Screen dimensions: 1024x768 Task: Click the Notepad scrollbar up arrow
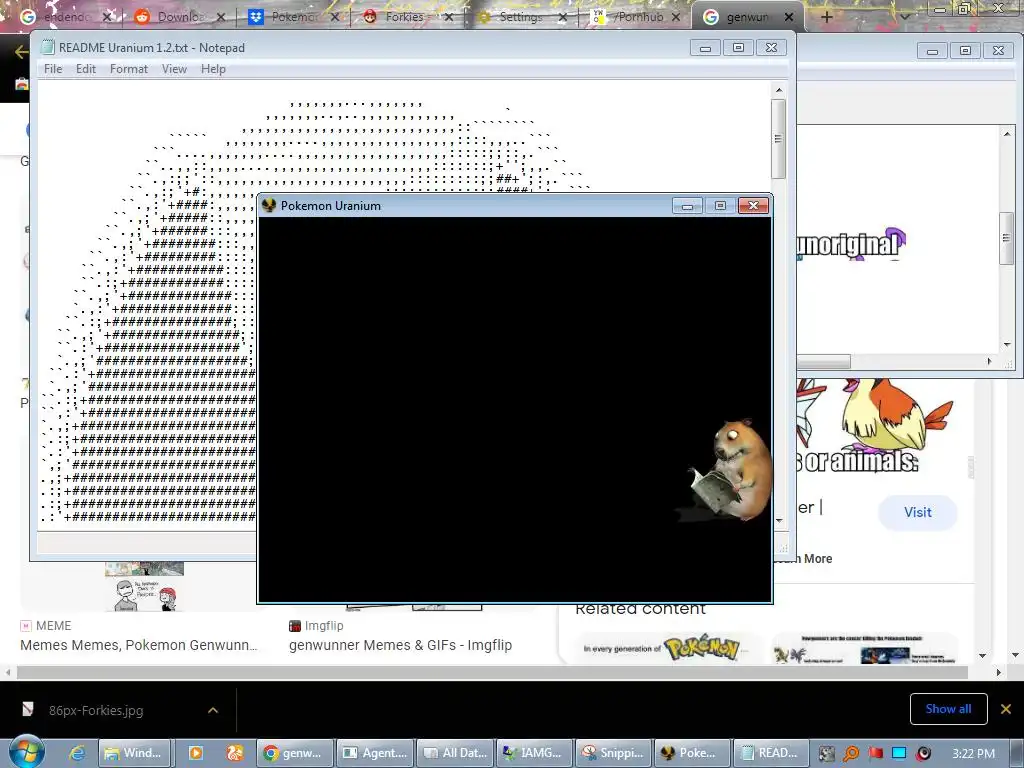[778, 89]
